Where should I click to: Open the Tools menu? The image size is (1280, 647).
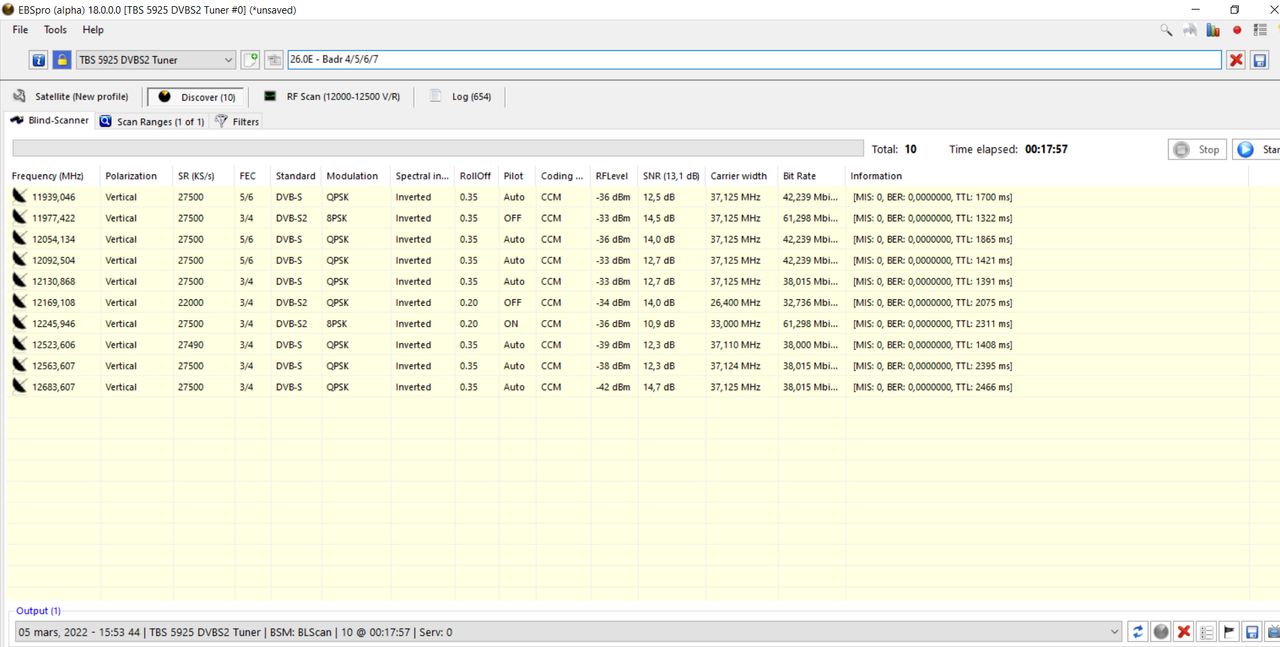(x=55, y=30)
